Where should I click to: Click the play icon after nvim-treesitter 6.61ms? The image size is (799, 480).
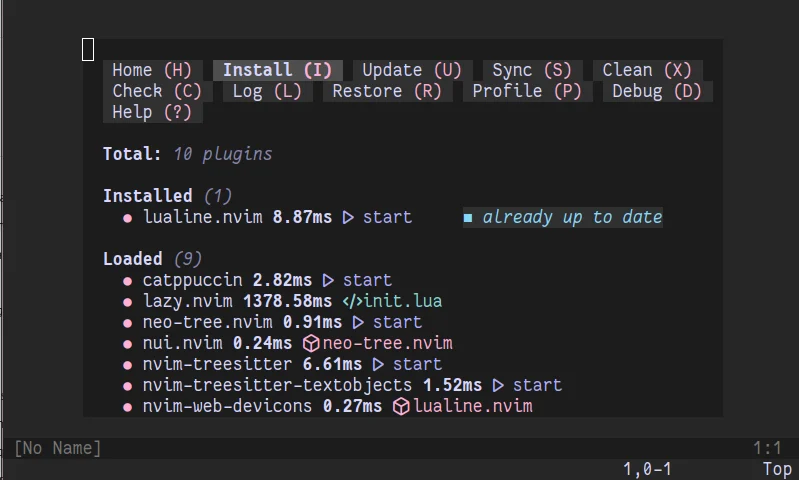tap(378, 364)
